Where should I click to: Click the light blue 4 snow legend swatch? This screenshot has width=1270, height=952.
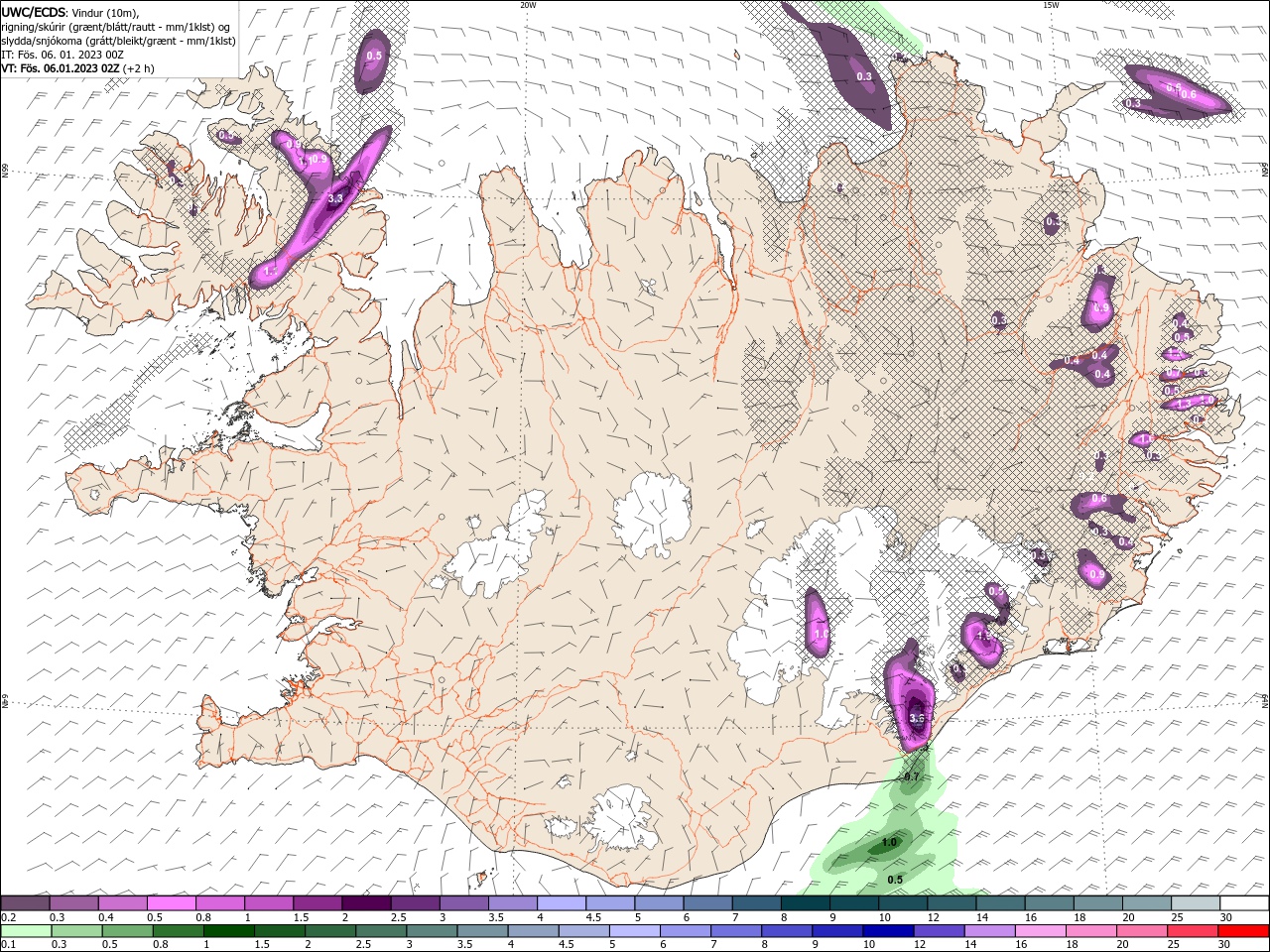(562, 903)
